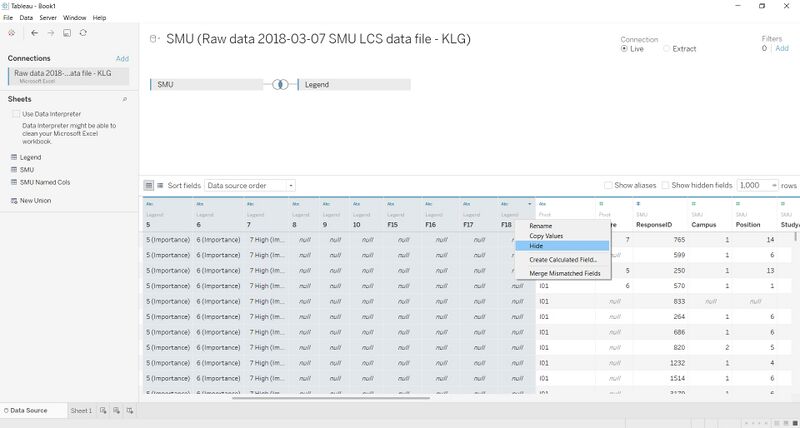Go back with the left arrow icon
Image resolution: width=800 pixels, height=428 pixels.
click(x=34, y=33)
